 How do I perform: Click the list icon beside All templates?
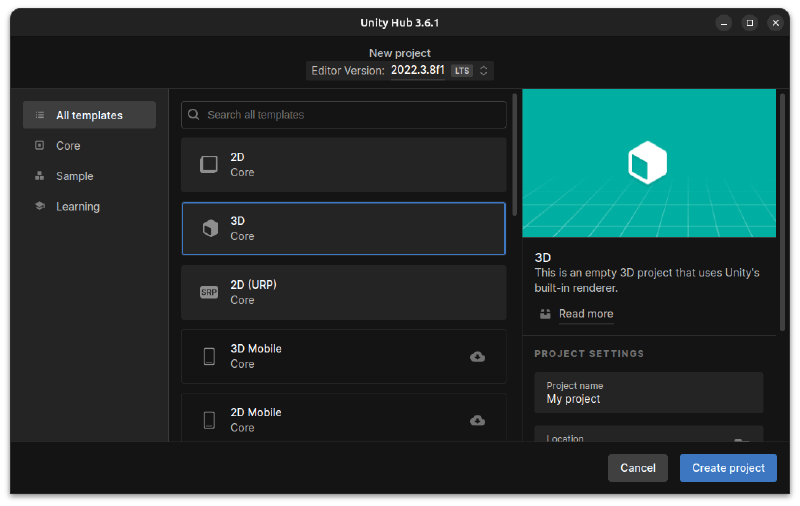[x=40, y=115]
